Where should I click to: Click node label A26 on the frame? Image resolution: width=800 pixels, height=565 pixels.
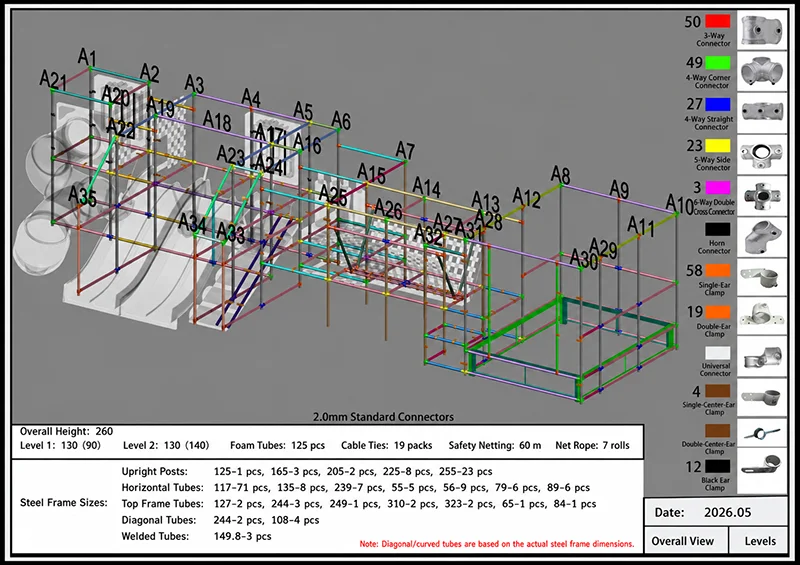[x=388, y=209]
